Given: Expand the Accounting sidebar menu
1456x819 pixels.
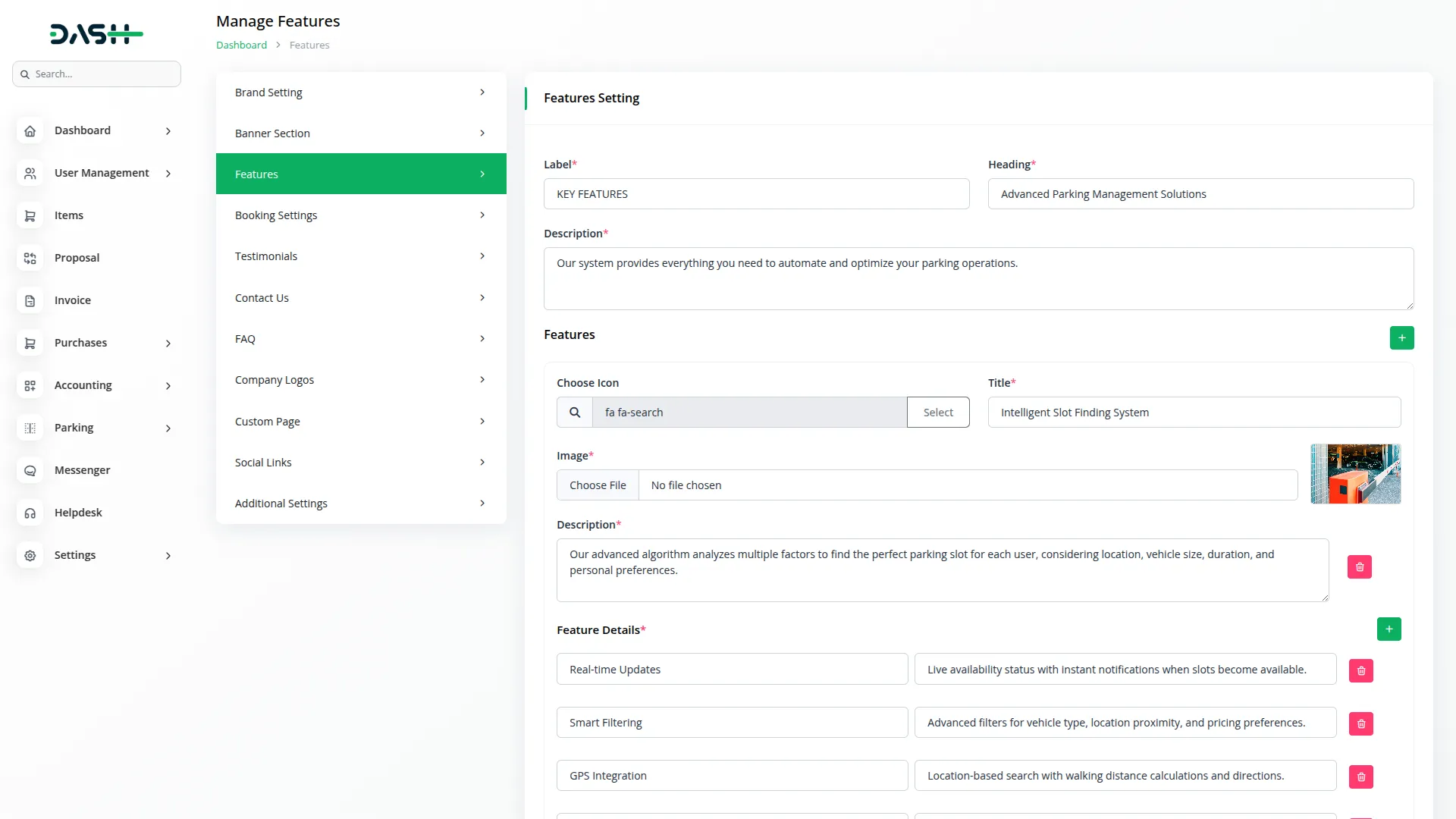Looking at the screenshot, I should (x=168, y=386).
